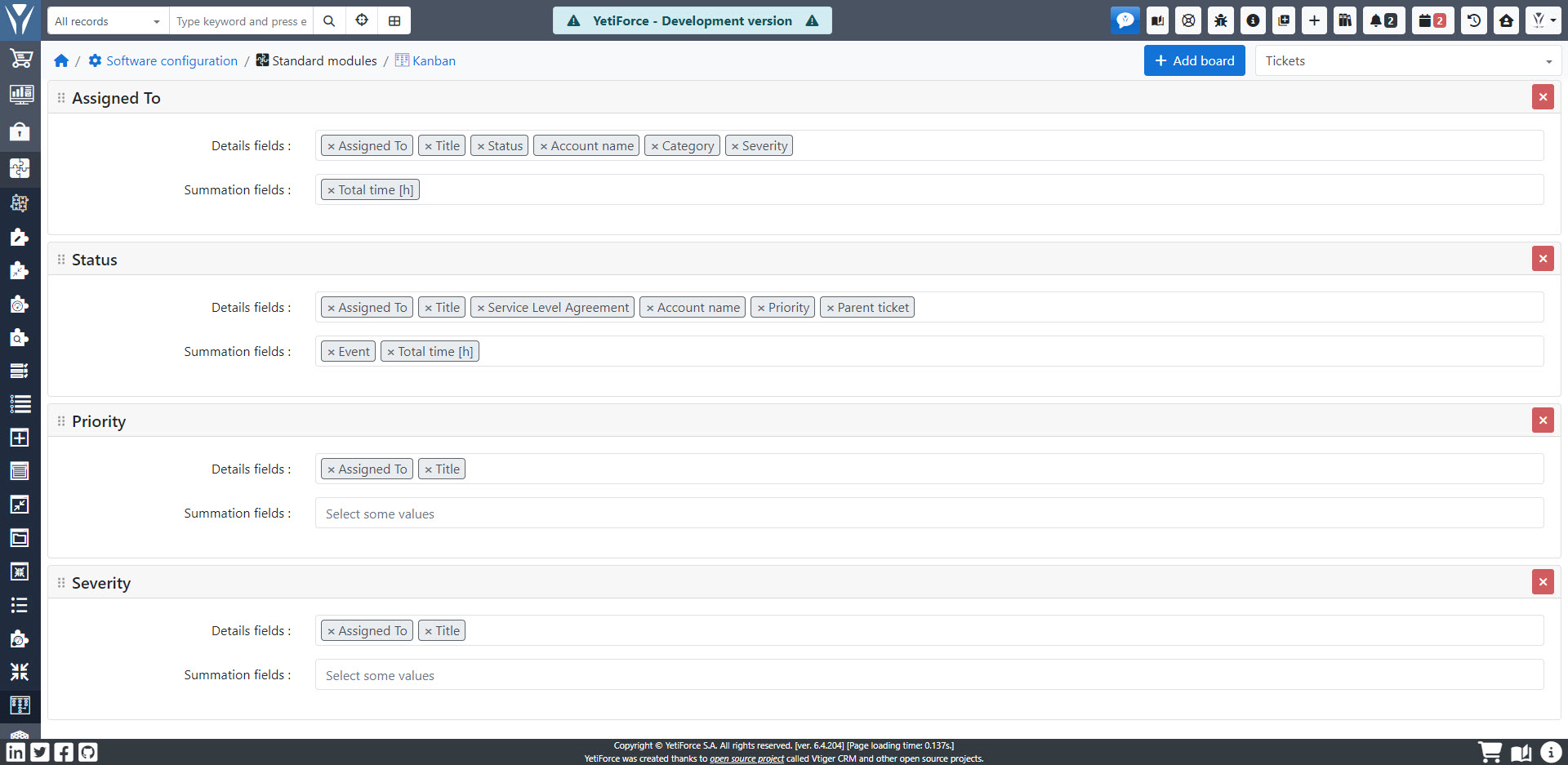Click the quick create plus icon
This screenshot has width=1568, height=765.
1314,20
